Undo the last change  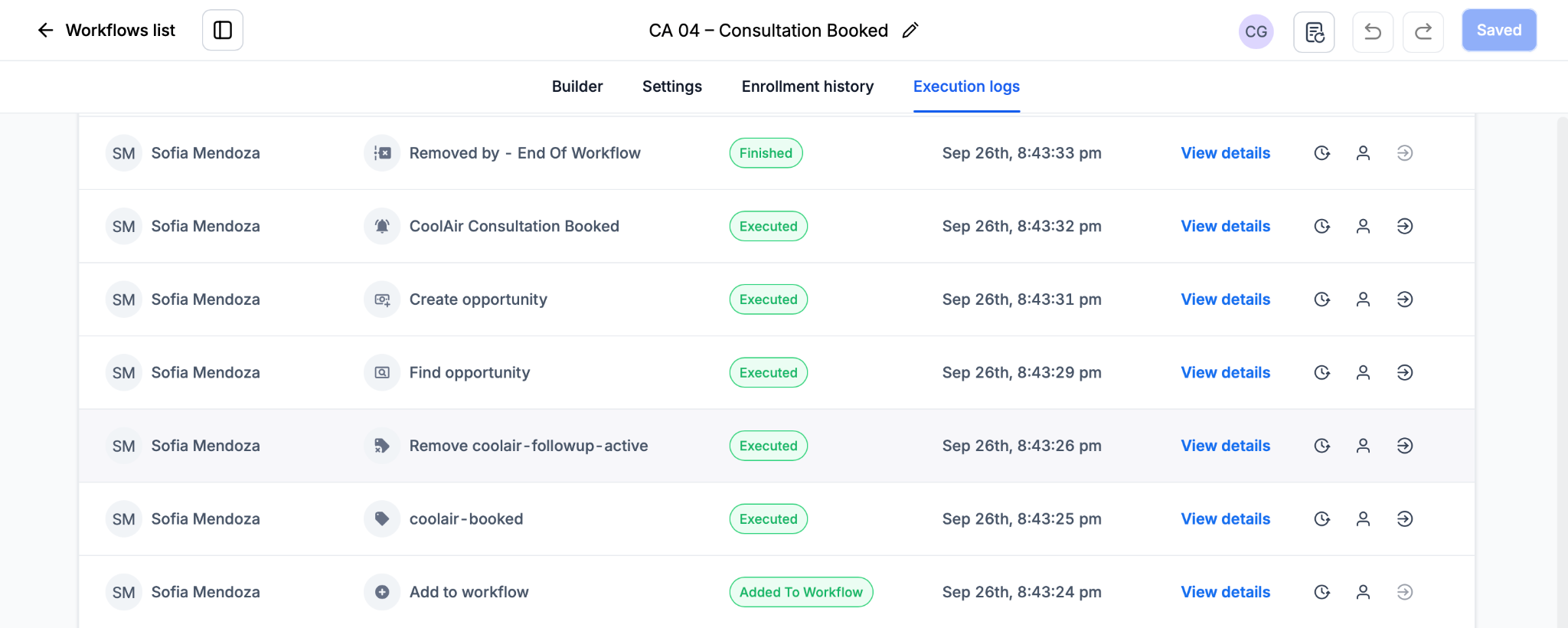[1373, 31]
